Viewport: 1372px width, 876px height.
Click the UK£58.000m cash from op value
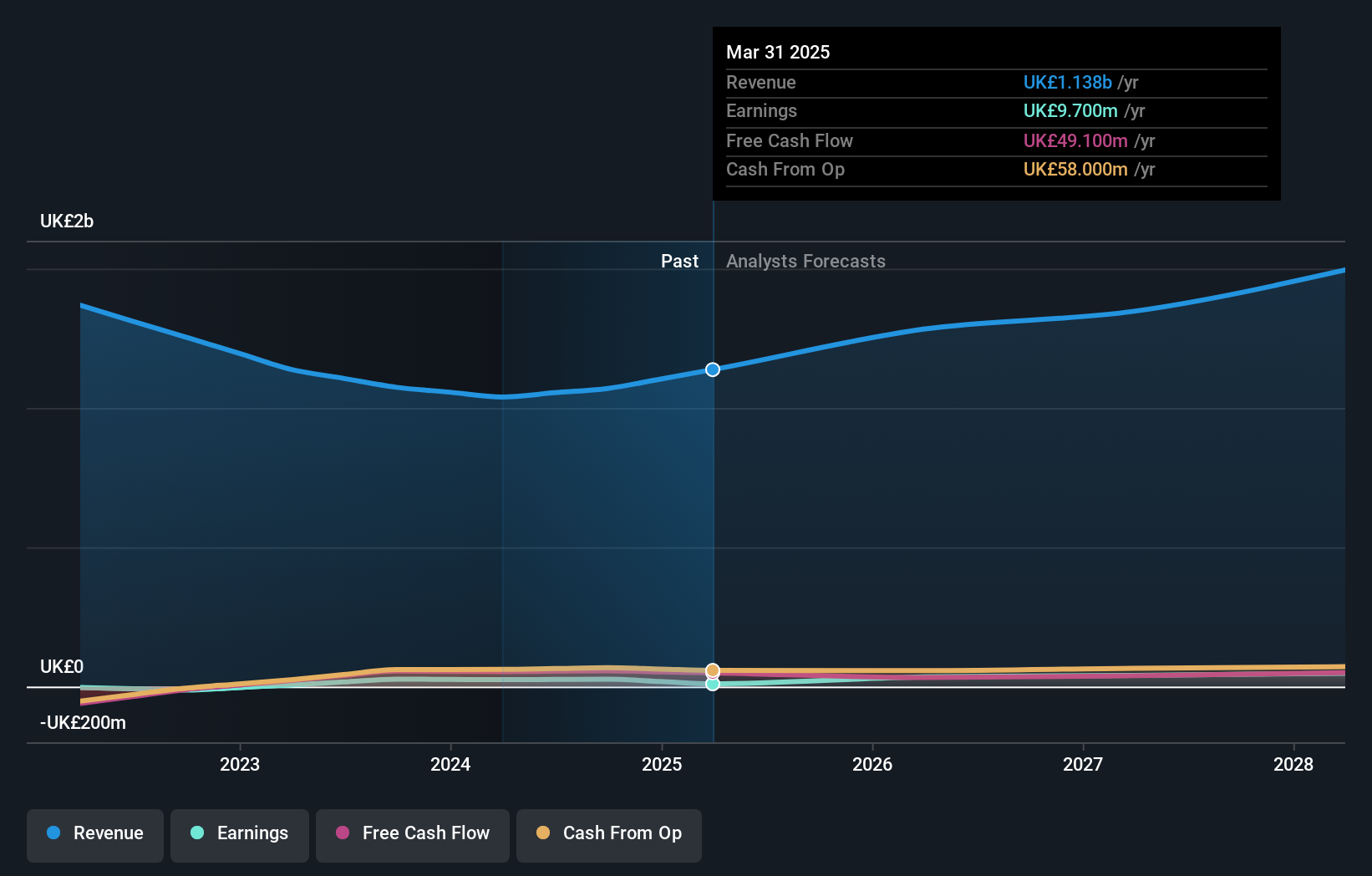[x=1075, y=170]
